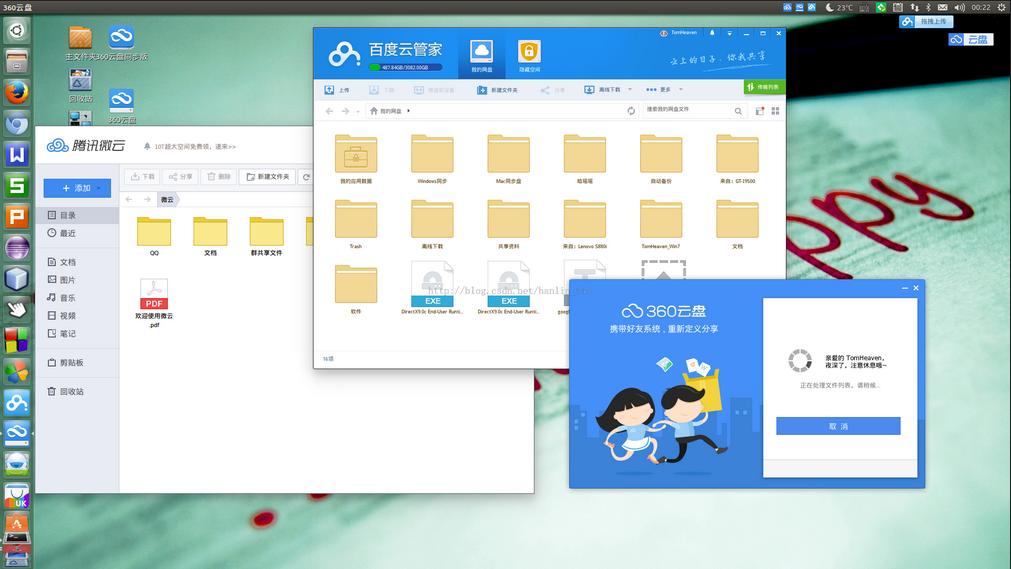Click 新建文件夹 in Baidu Cloud toolbar
The height and width of the screenshot is (569, 1011).
(497, 90)
